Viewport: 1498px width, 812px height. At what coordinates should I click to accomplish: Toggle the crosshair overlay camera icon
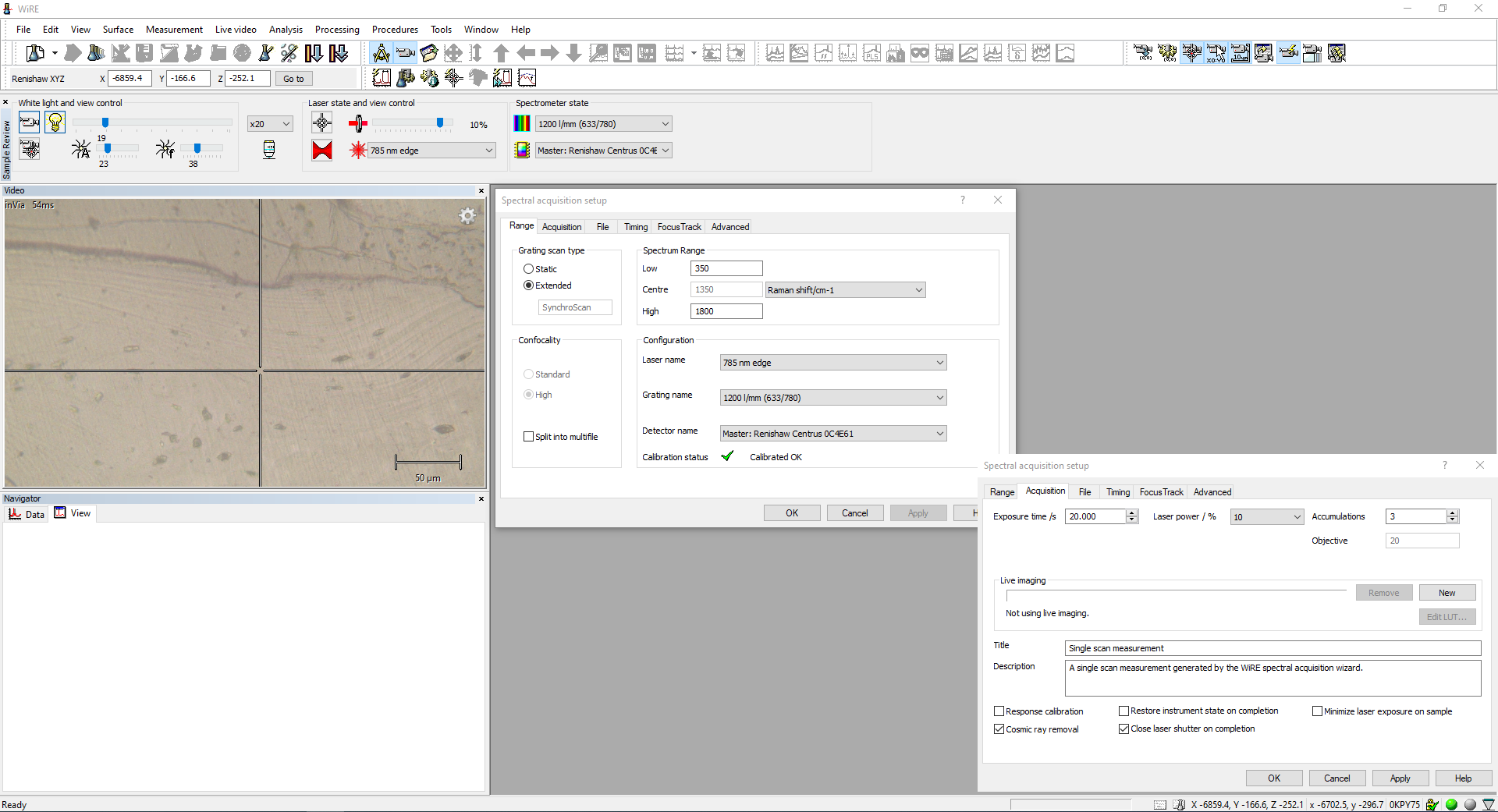click(1191, 53)
